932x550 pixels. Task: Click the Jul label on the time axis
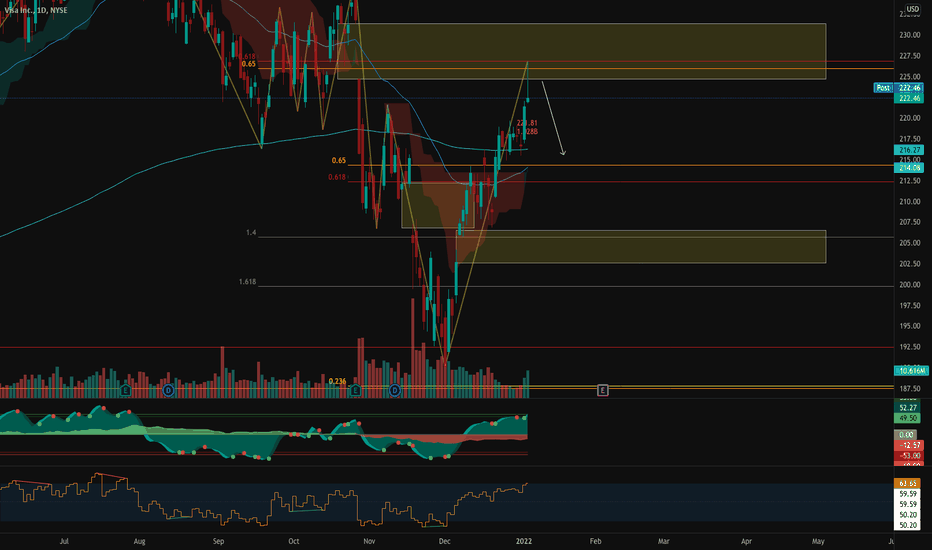[x=64, y=541]
